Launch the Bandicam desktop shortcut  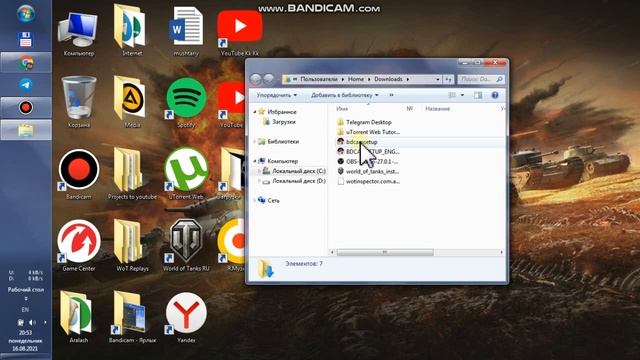pyautogui.click(x=78, y=173)
